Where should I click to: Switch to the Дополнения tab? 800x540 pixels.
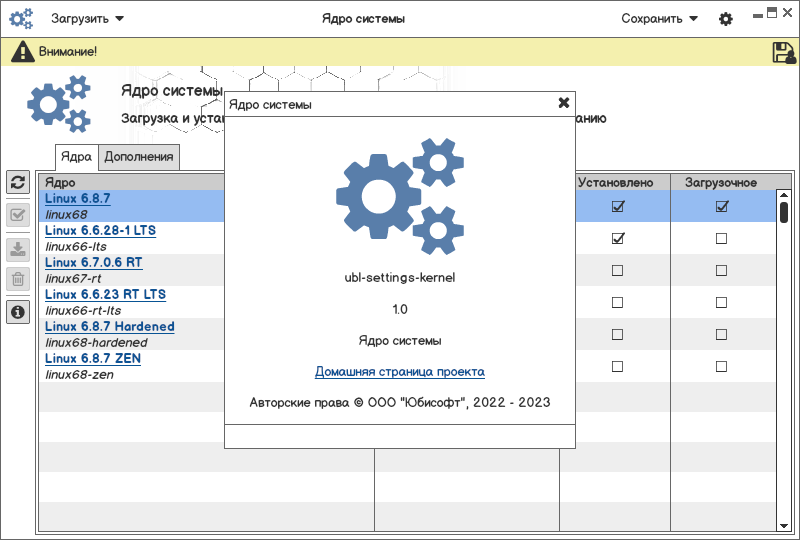[x=140, y=156]
